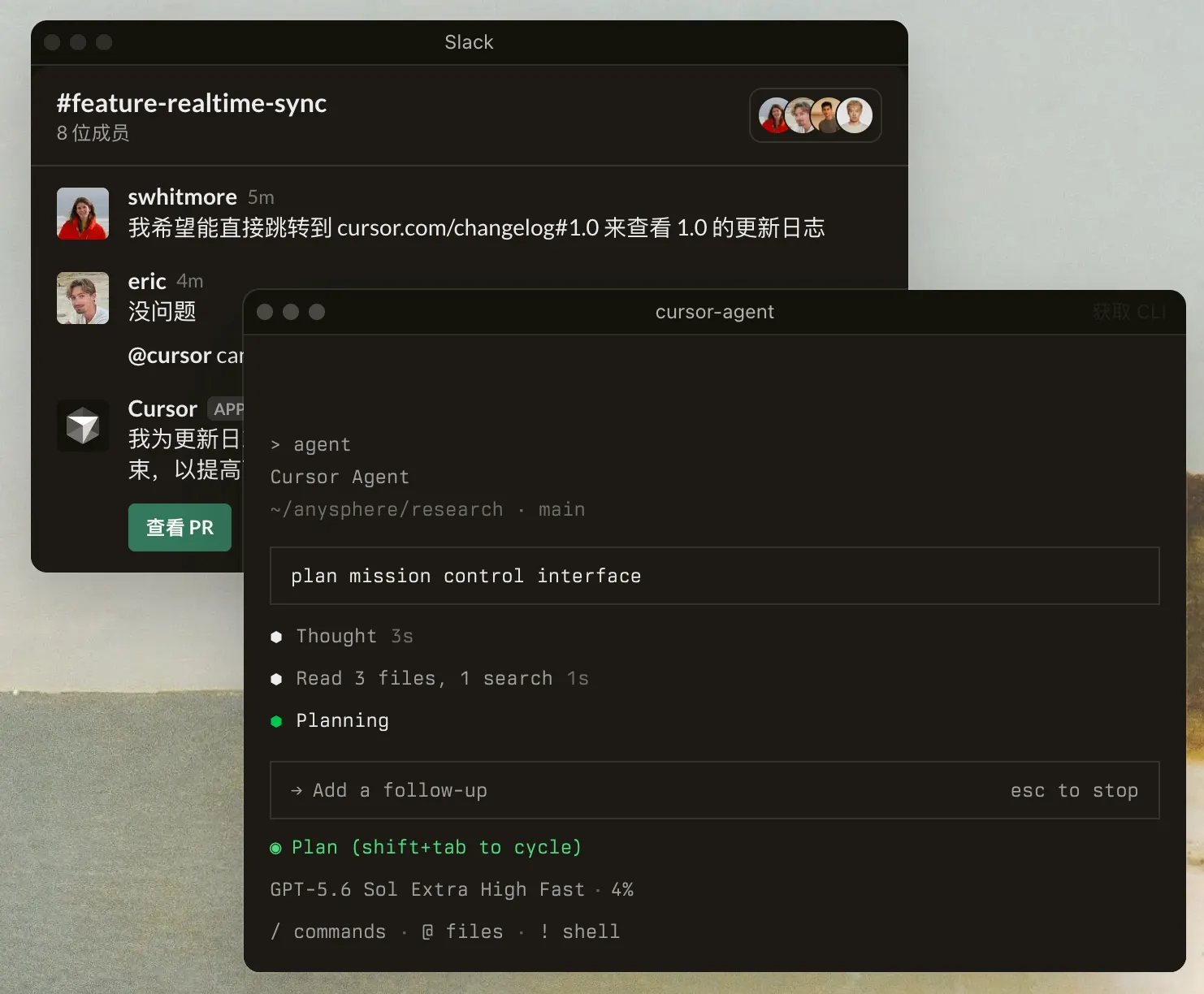This screenshot has width=1204, height=994.
Task: Click the main branch label
Action: click(x=561, y=509)
